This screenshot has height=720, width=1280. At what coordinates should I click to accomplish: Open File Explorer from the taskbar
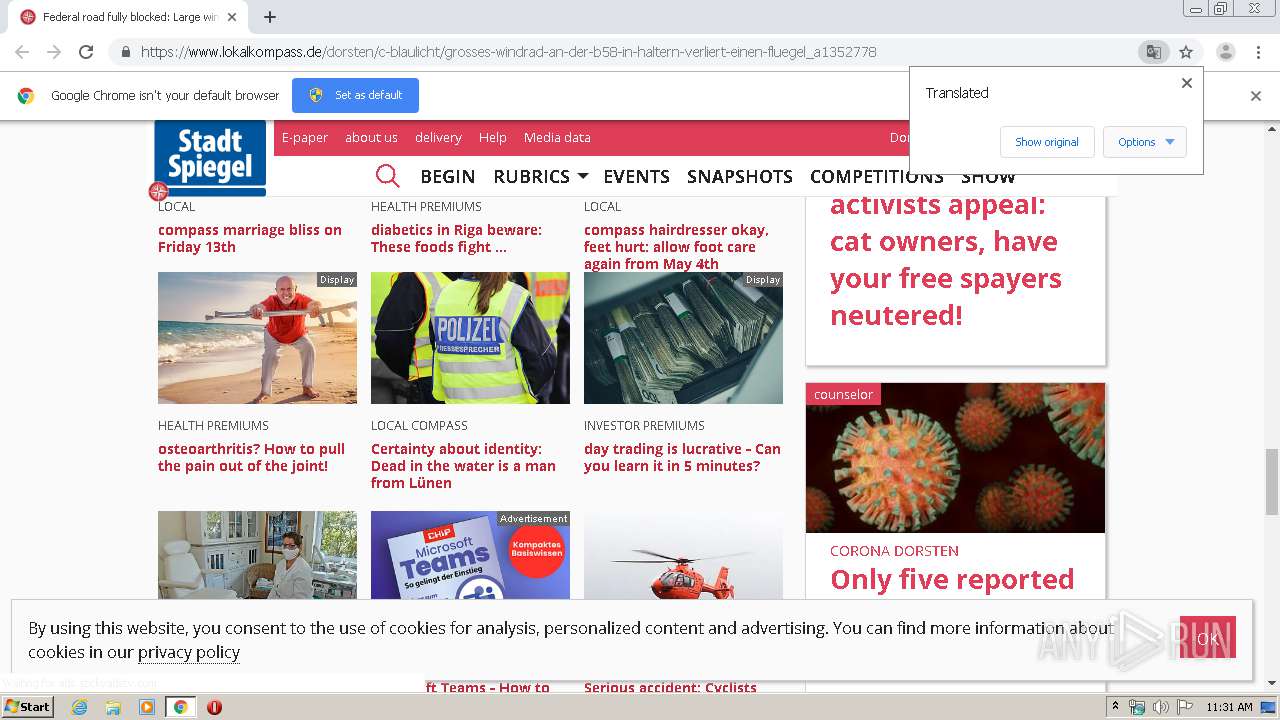[x=113, y=707]
